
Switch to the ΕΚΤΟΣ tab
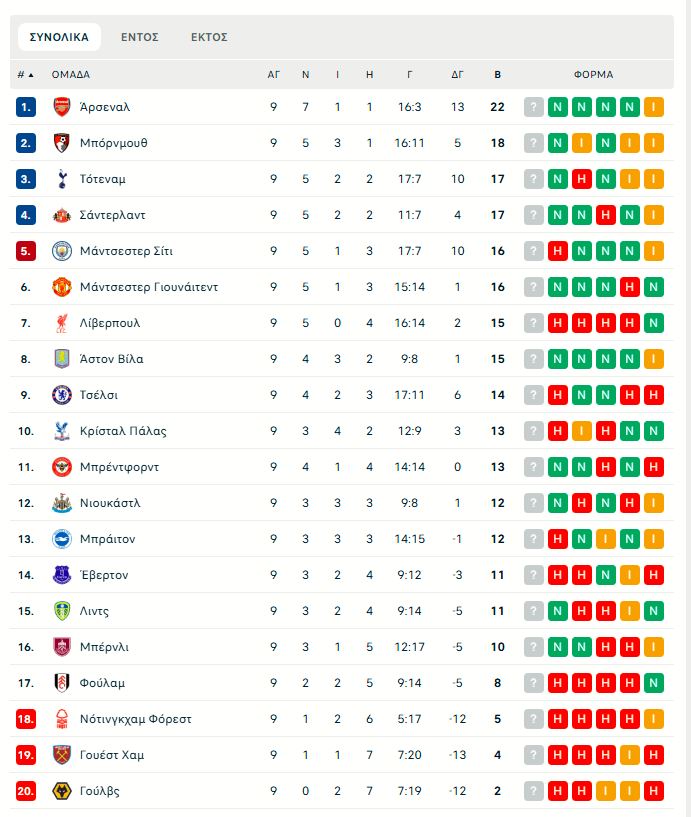[209, 37]
